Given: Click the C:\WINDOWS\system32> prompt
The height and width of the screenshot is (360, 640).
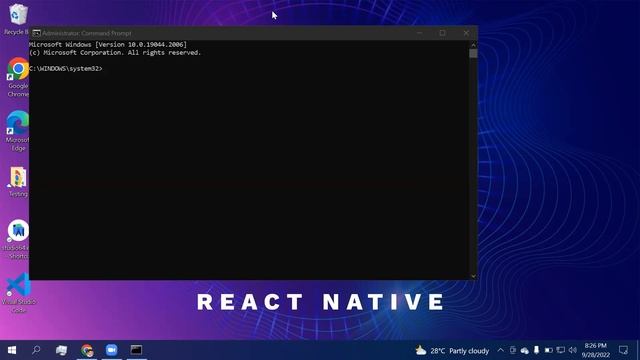Looking at the screenshot, I should (66, 69).
